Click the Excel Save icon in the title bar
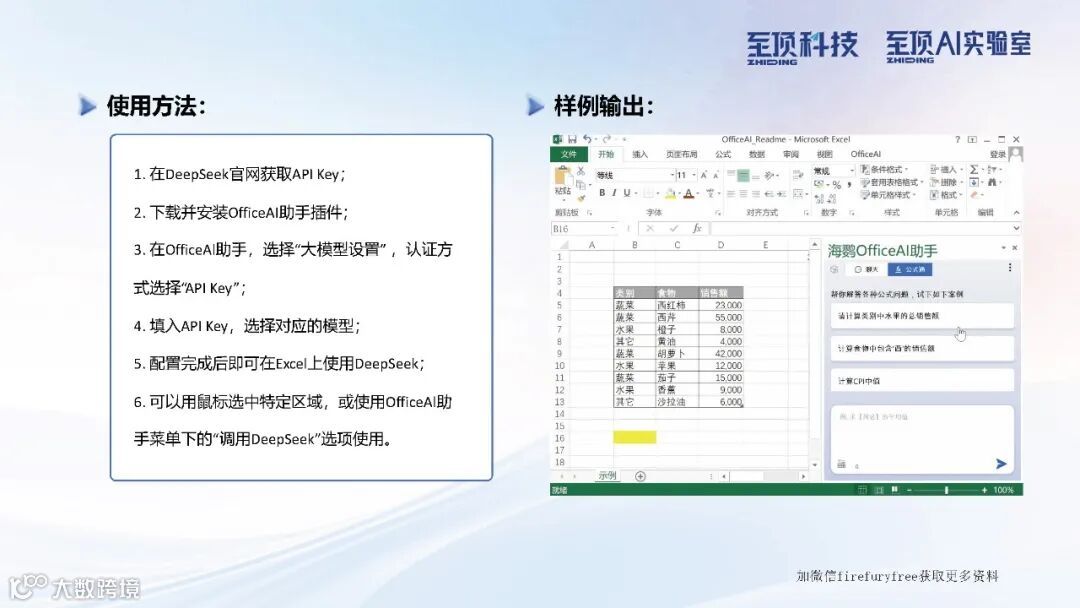This screenshot has height=608, width=1080. tap(572, 139)
